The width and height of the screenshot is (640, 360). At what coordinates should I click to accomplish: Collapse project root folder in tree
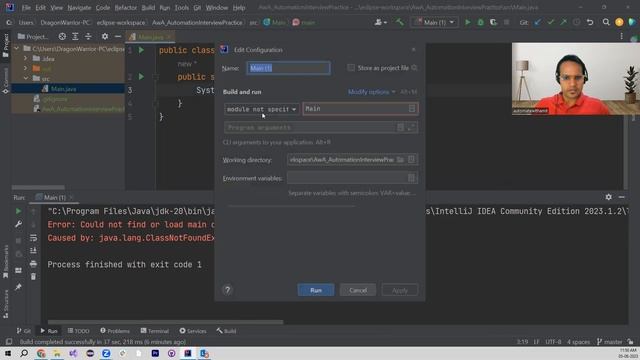pyautogui.click(x=17, y=49)
